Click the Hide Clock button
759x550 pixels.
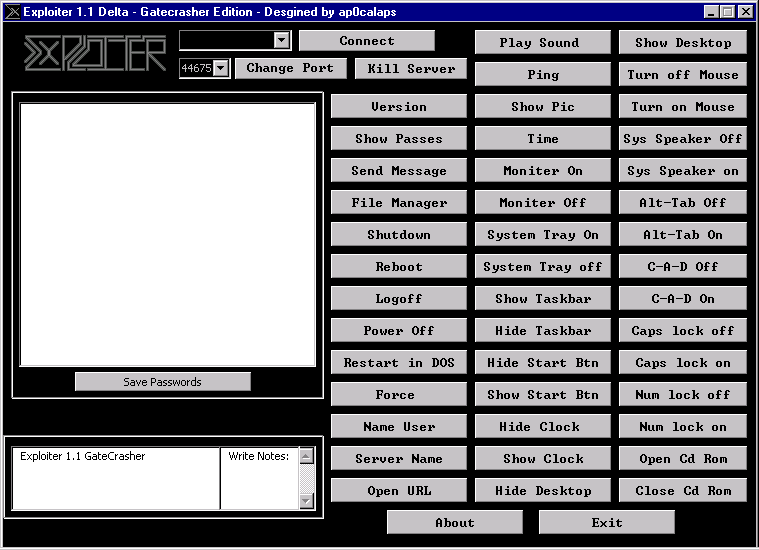click(542, 427)
